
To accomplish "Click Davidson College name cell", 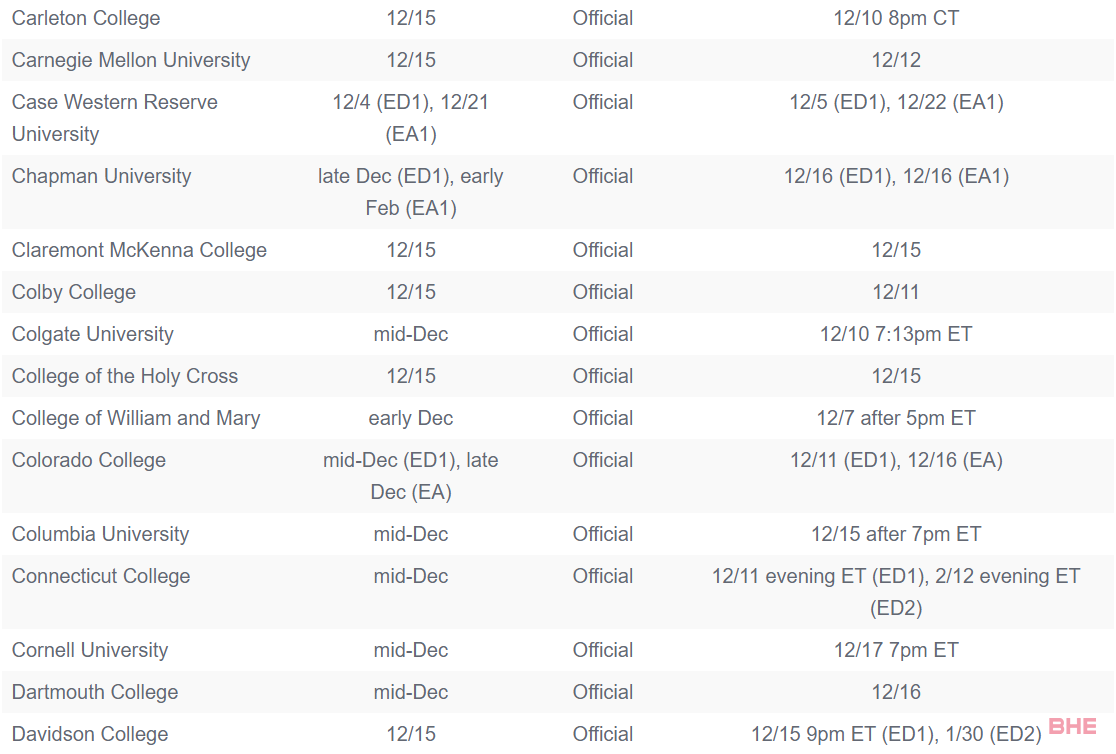I will coord(90,734).
